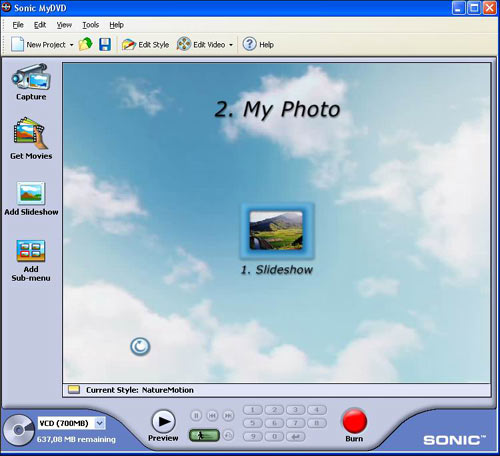Open the Edit Style tool

click(x=145, y=44)
